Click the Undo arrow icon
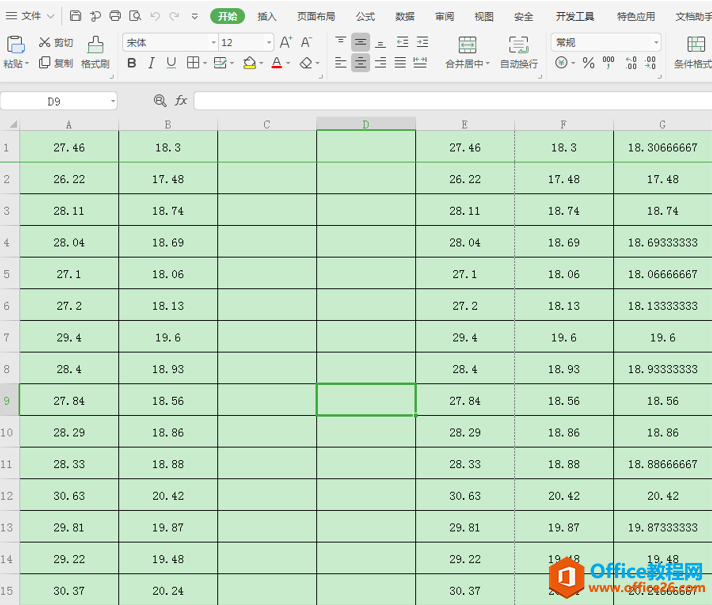Viewport: 712px width, 605px height. tap(155, 16)
